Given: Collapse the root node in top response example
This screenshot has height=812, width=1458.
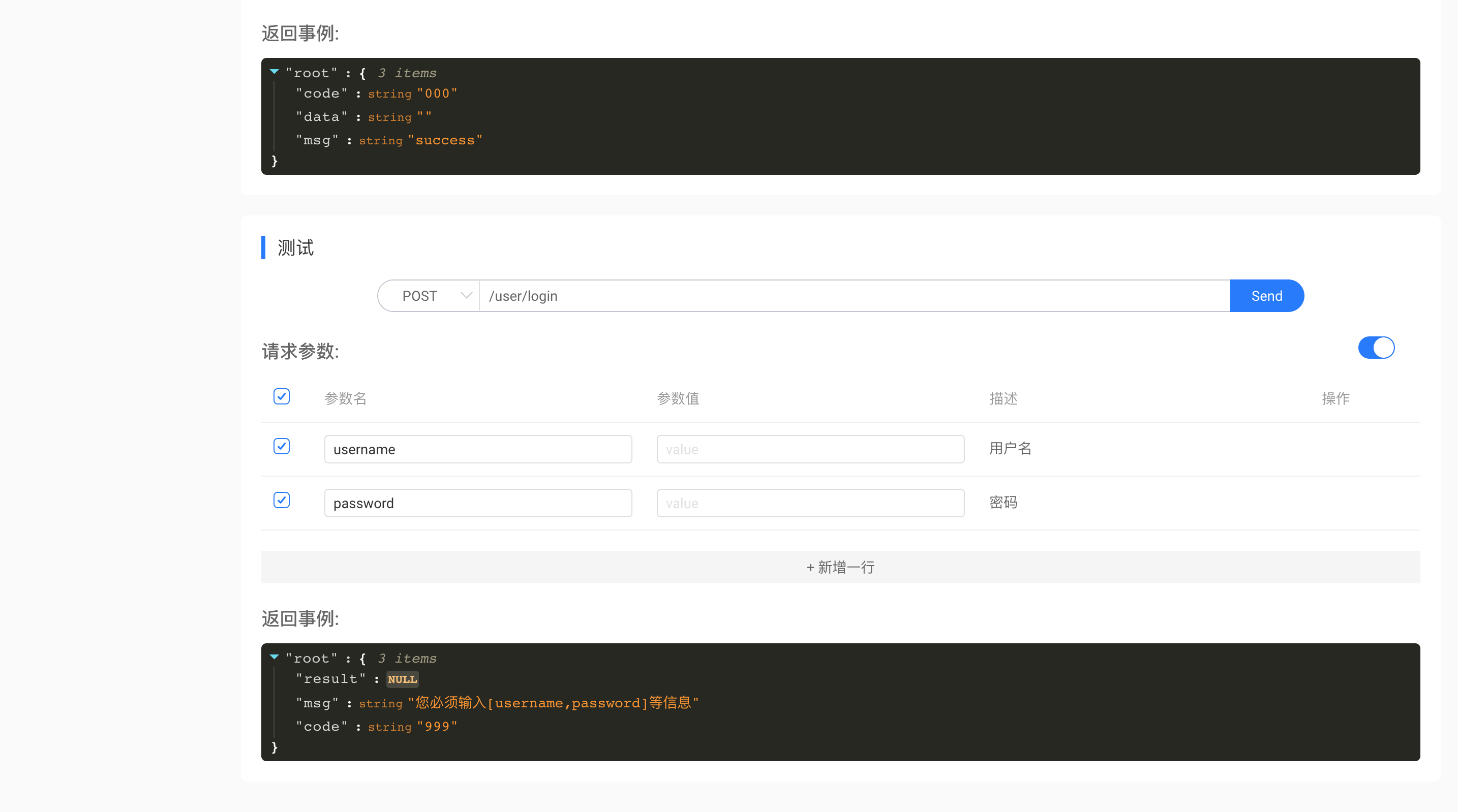Looking at the screenshot, I should click(275, 72).
